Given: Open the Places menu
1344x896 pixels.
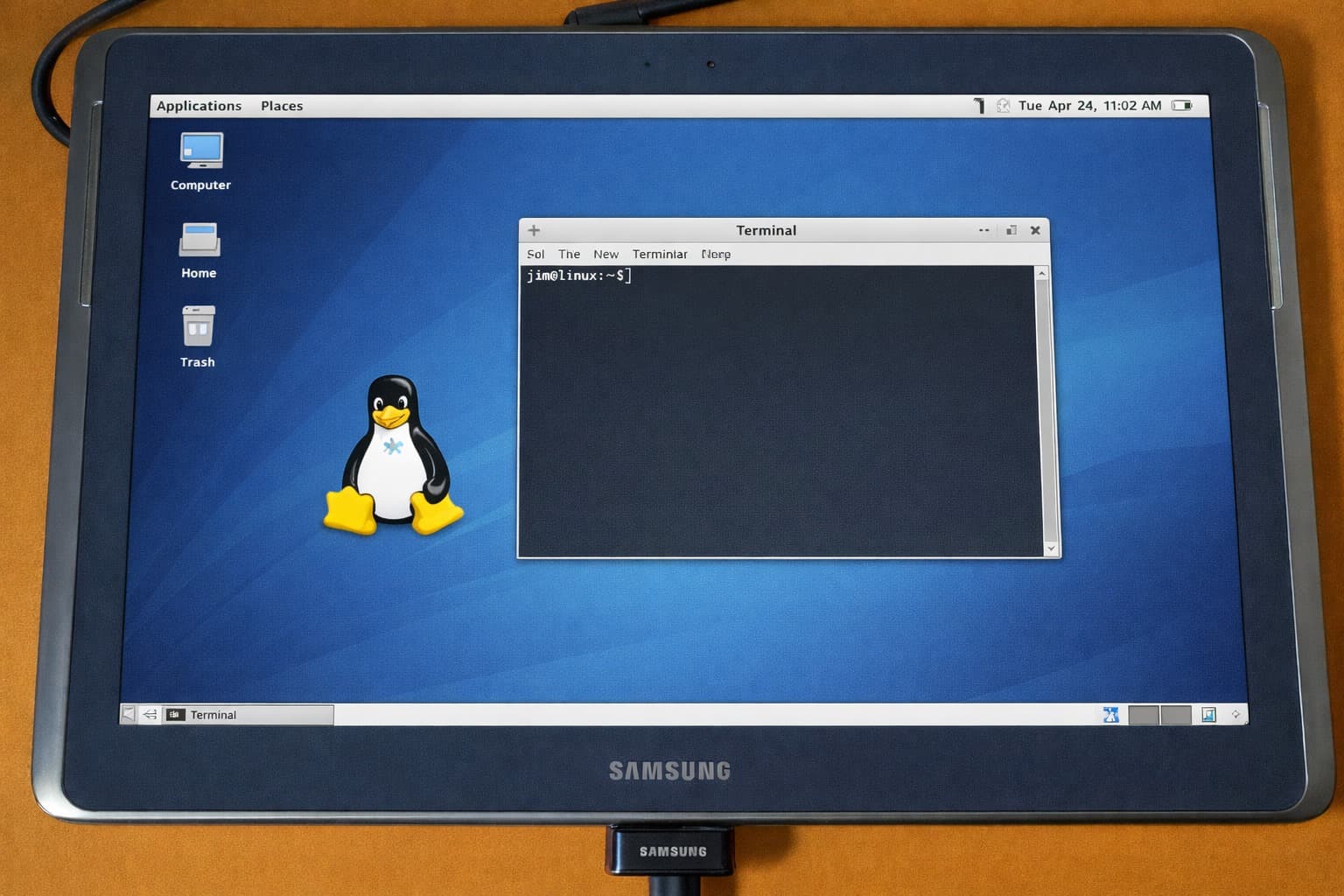Looking at the screenshot, I should [282, 106].
